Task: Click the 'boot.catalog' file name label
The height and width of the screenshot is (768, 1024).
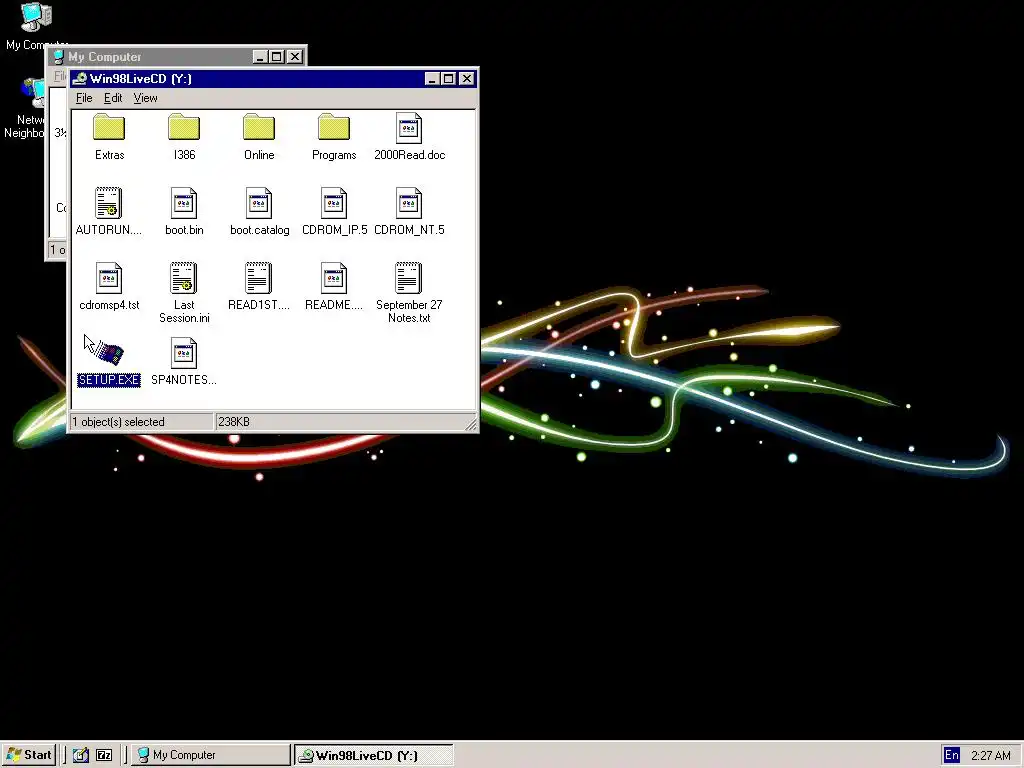Action: (x=259, y=230)
